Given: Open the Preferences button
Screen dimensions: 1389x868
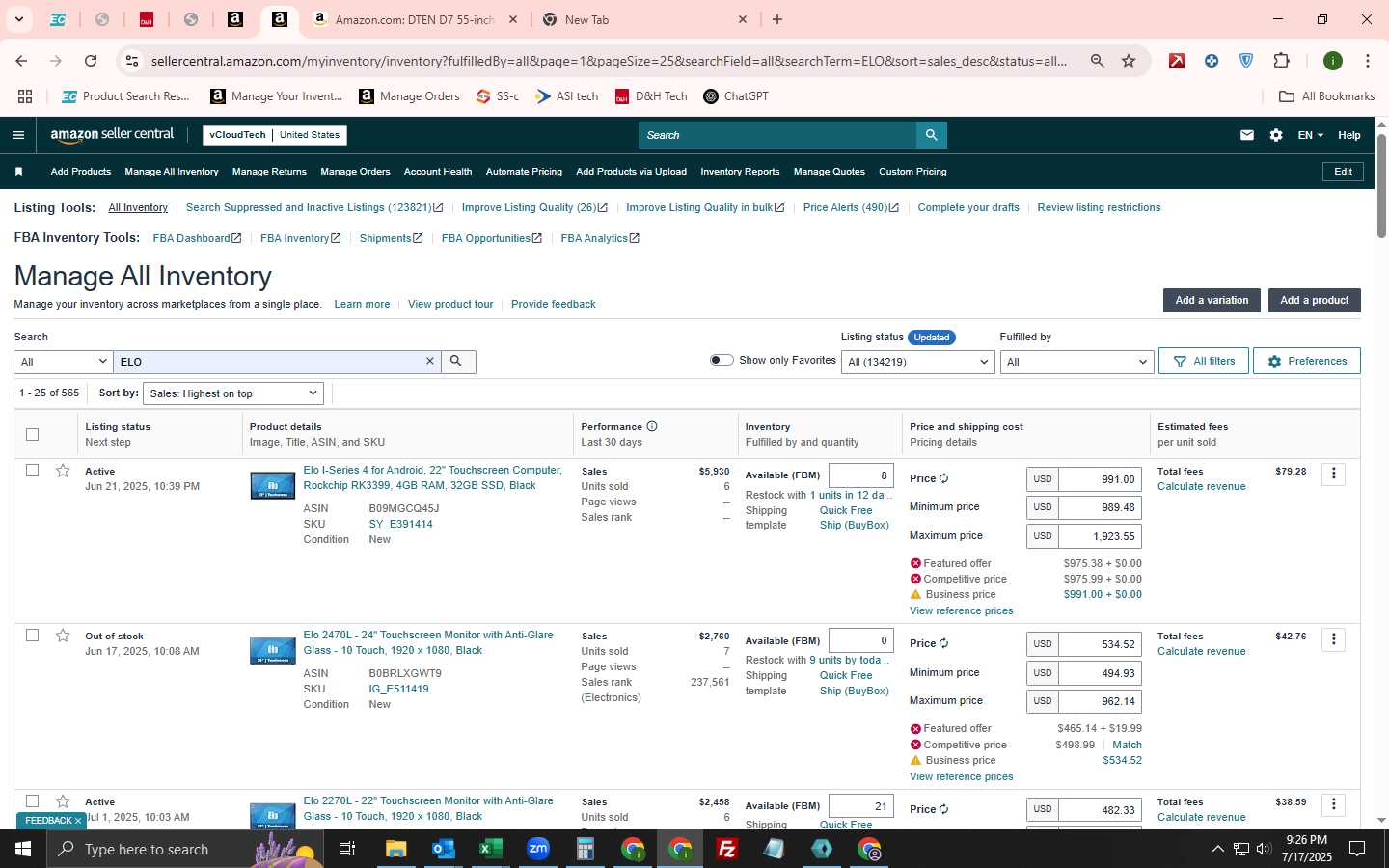Looking at the screenshot, I should [1307, 361].
